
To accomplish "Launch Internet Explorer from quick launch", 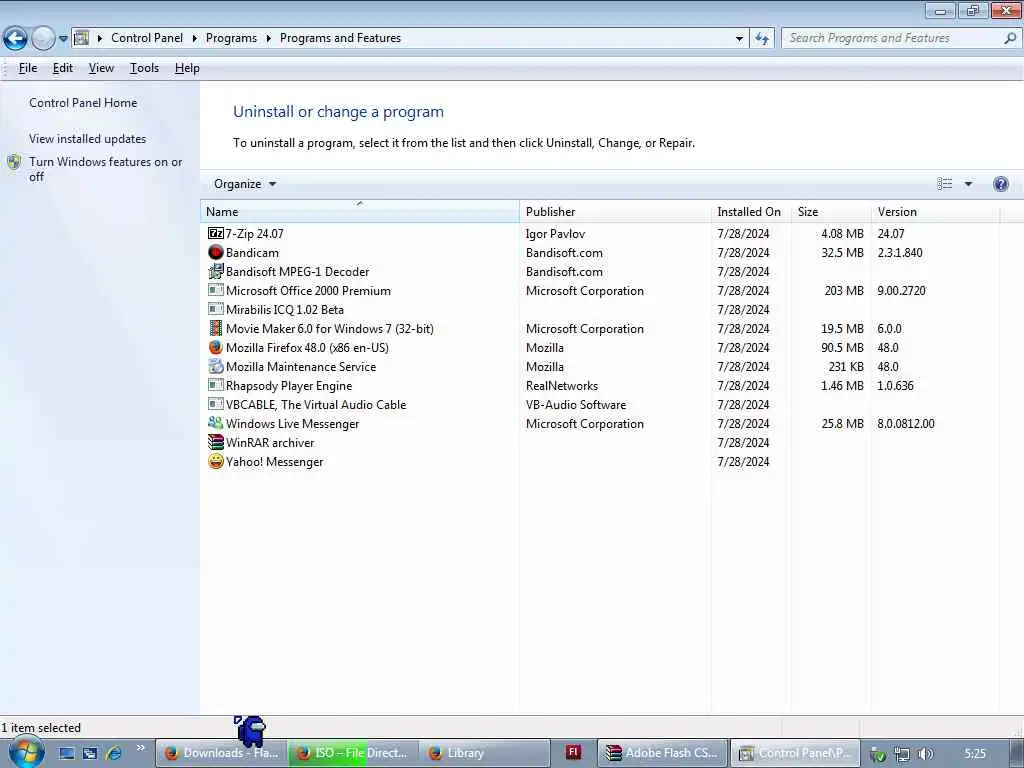I will click(x=114, y=753).
